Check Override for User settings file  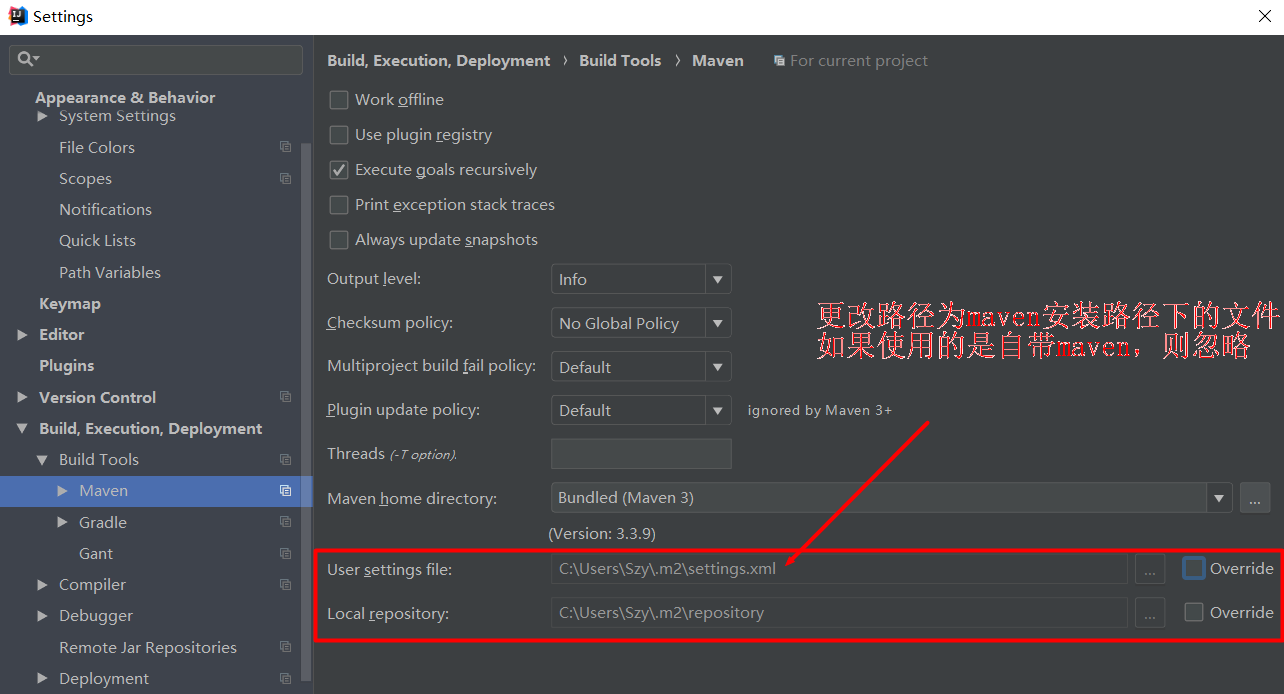(x=1194, y=568)
